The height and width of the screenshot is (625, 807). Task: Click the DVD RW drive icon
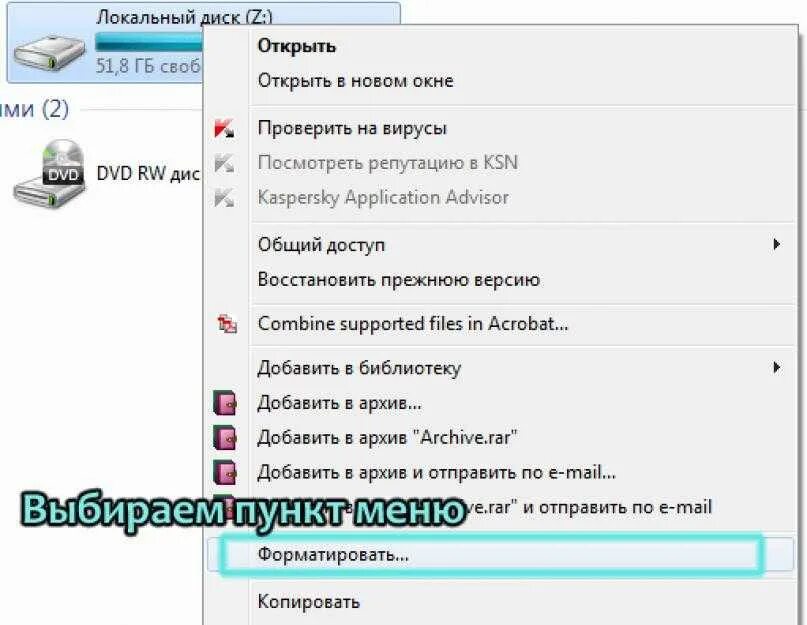click(x=49, y=173)
